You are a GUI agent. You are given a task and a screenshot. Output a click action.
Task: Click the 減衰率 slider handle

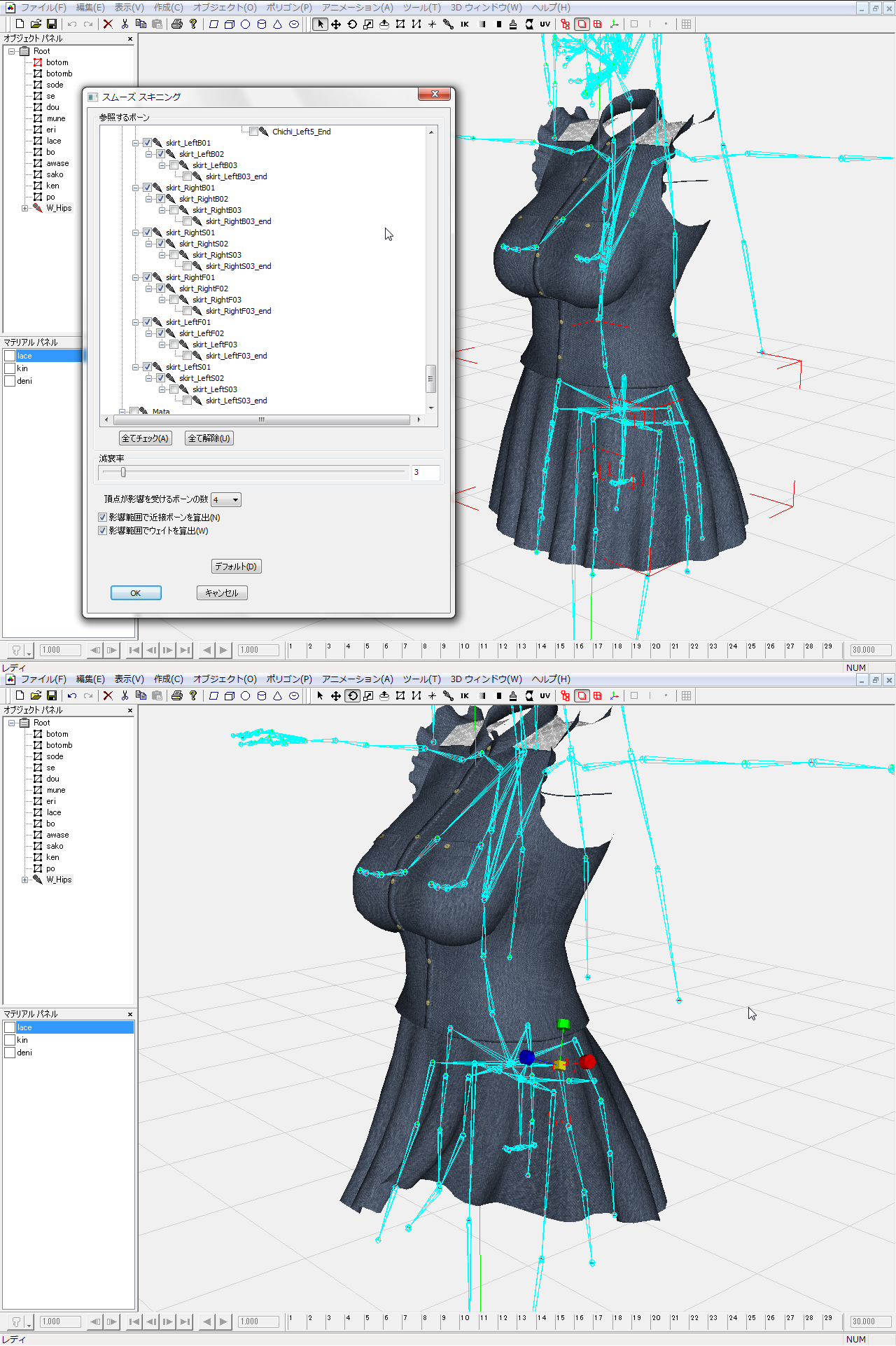[123, 472]
